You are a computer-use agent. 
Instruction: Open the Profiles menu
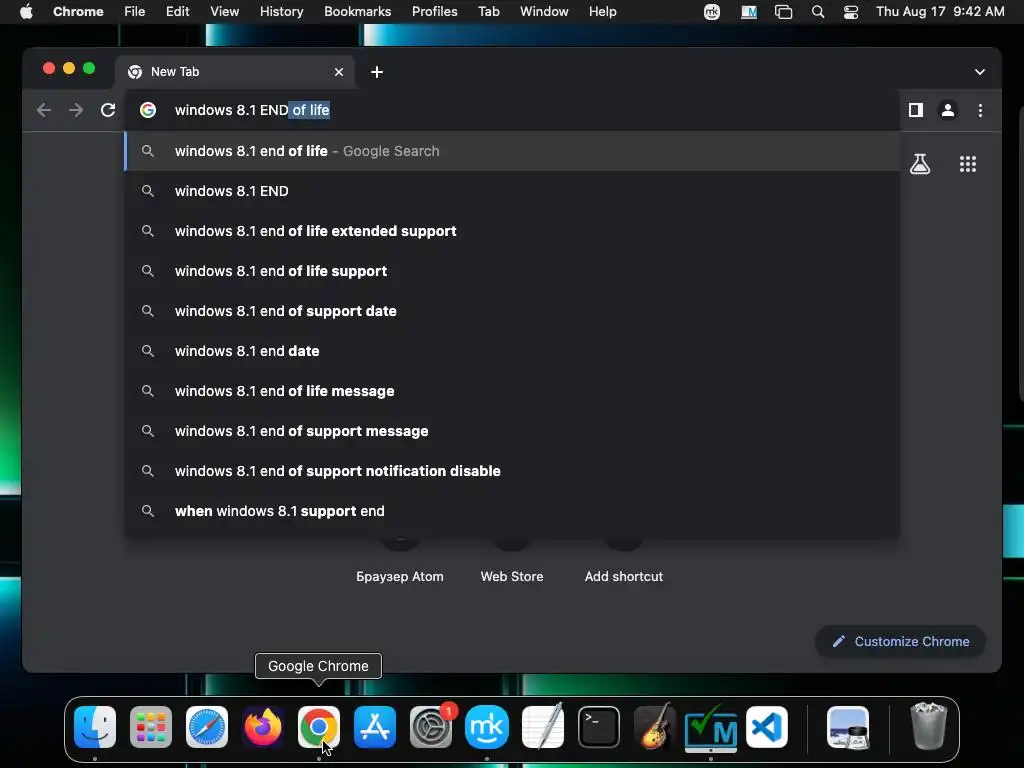pos(434,12)
